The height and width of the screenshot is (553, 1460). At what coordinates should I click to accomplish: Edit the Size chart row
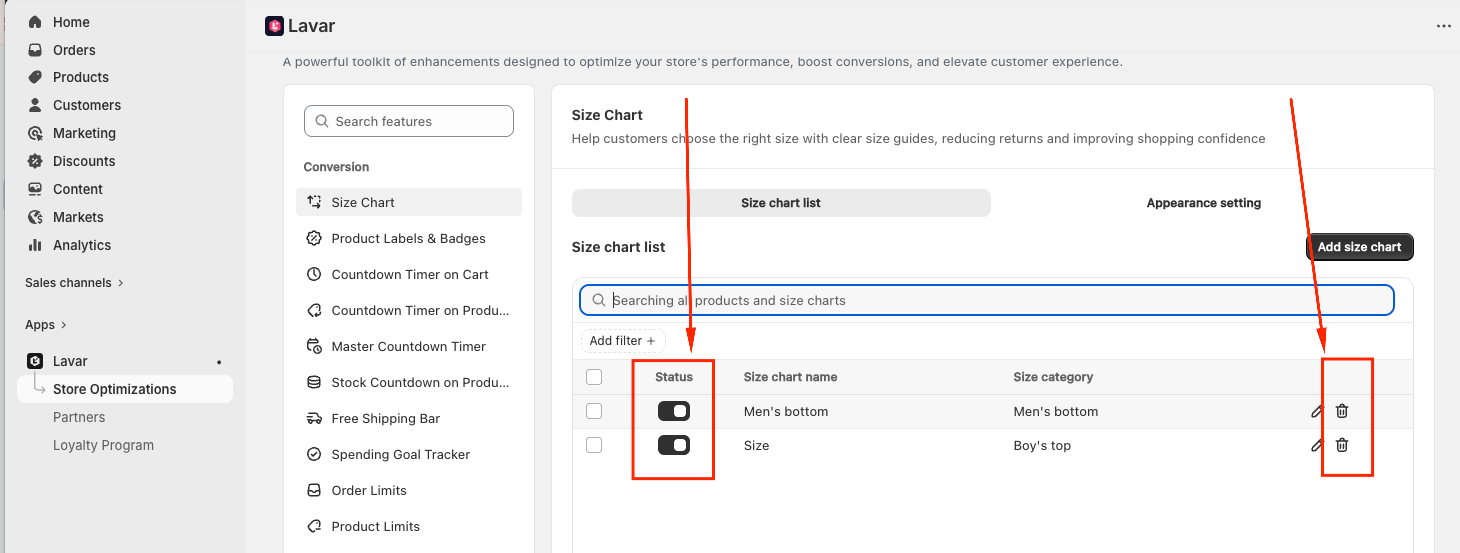click(x=1317, y=445)
